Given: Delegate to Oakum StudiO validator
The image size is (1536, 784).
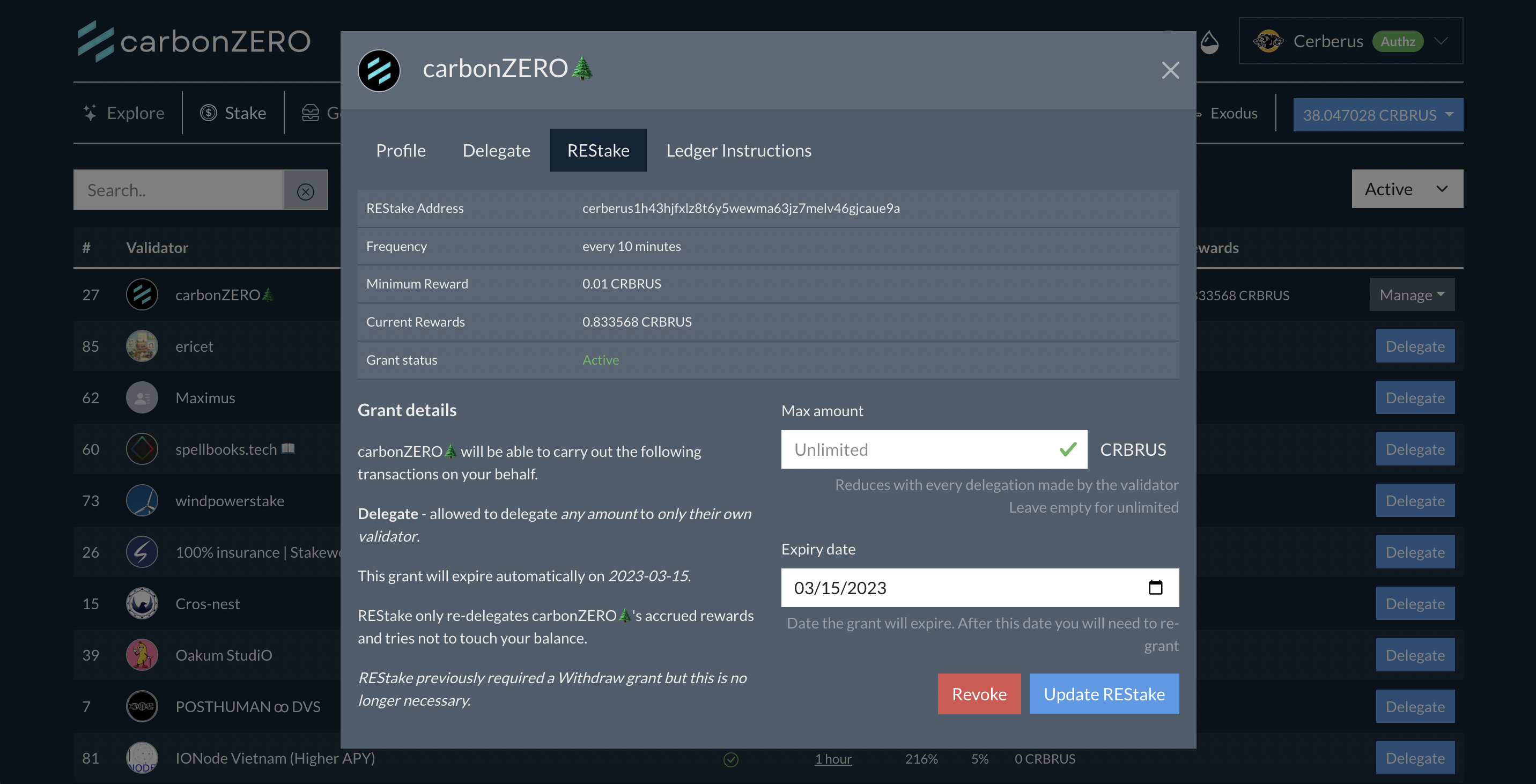Looking at the screenshot, I should pyautogui.click(x=1415, y=655).
